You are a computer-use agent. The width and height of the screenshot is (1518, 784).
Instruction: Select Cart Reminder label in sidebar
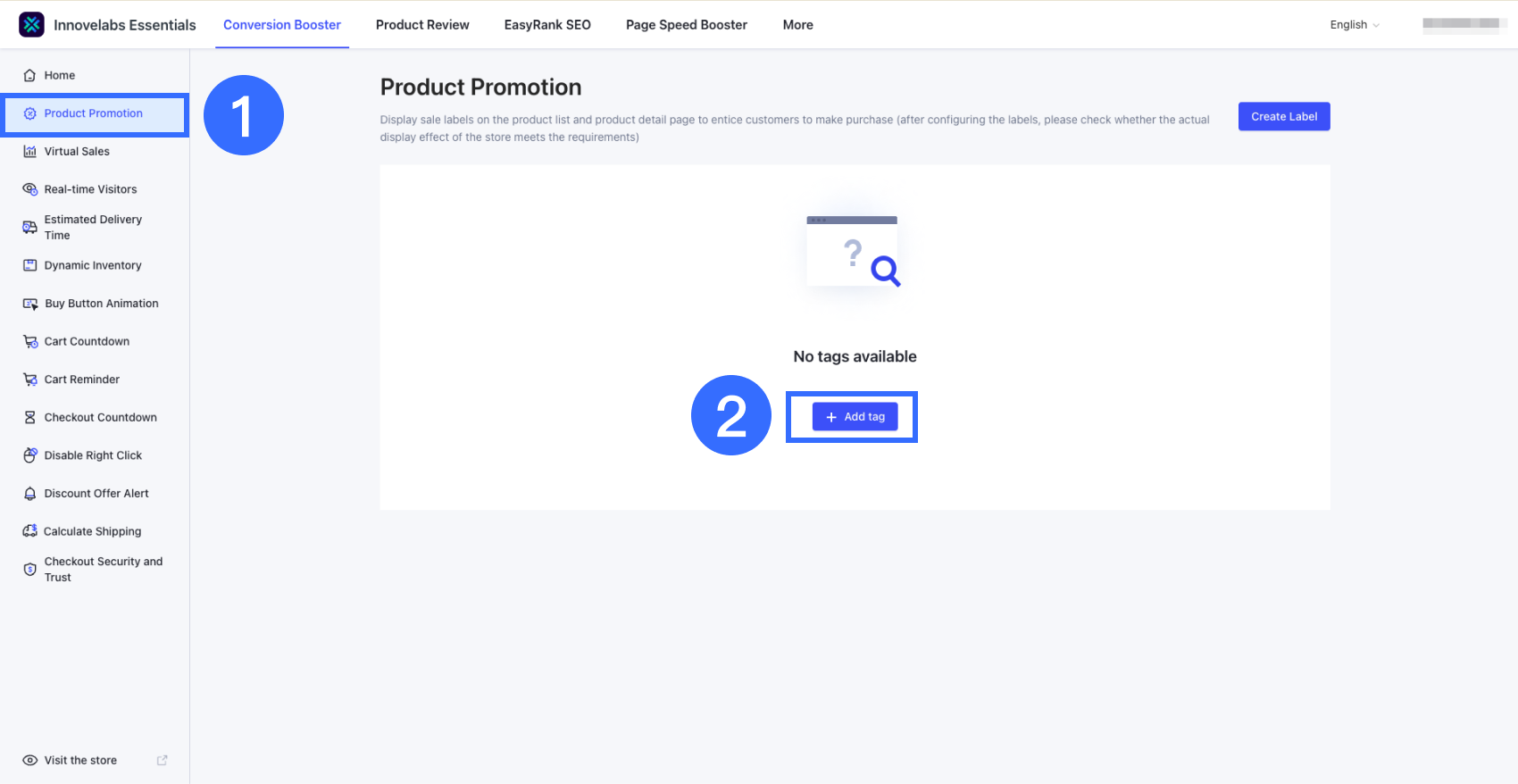click(x=82, y=379)
